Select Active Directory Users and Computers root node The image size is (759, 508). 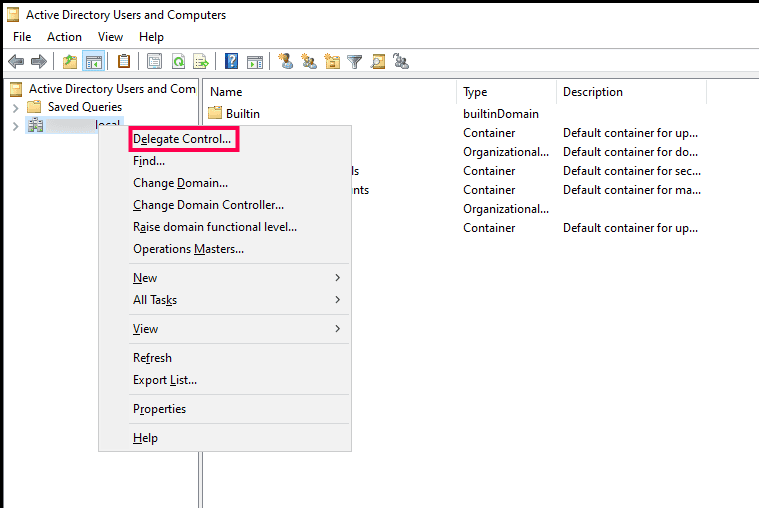click(x=112, y=89)
